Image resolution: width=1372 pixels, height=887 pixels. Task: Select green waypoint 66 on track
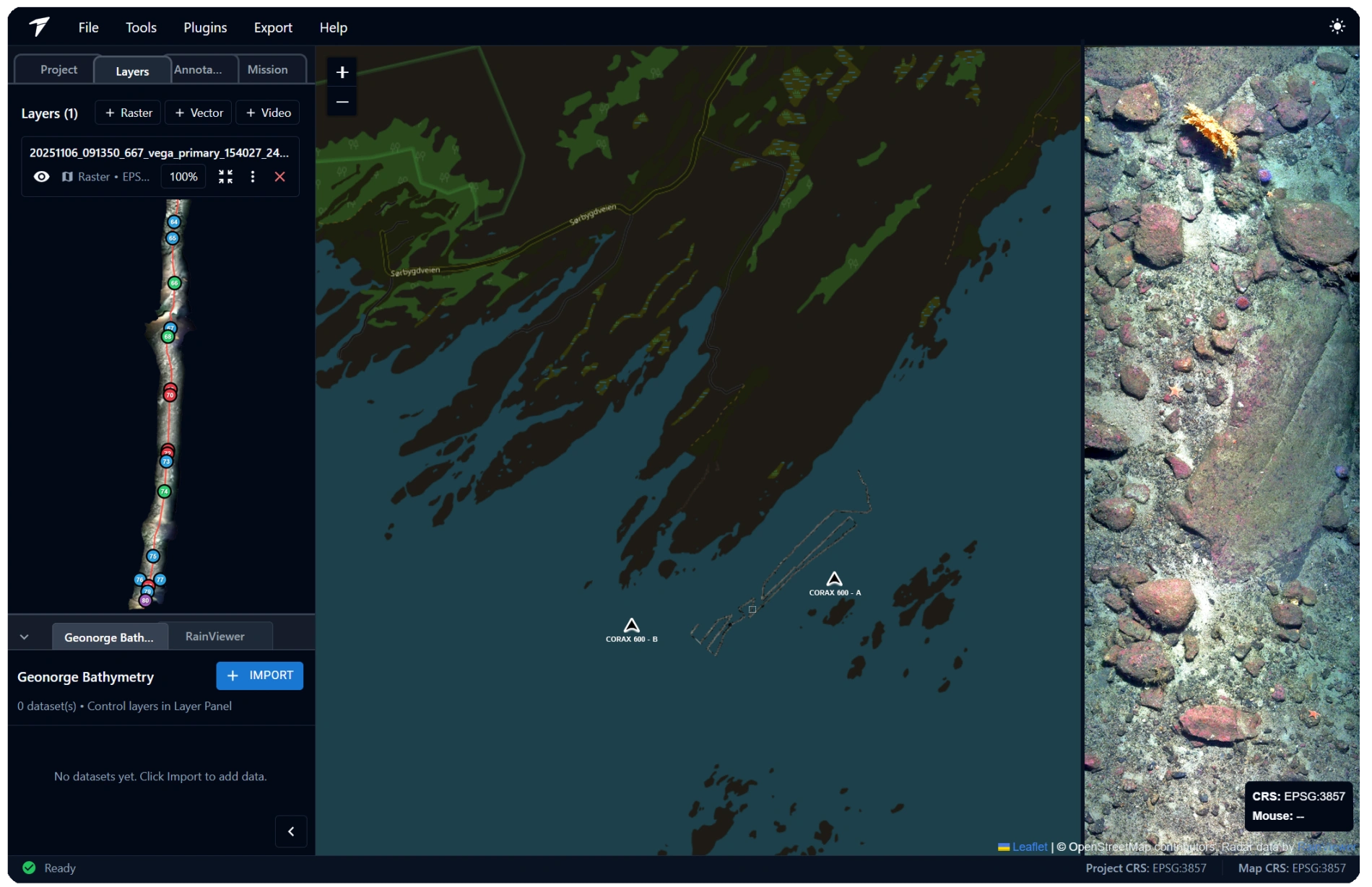click(x=174, y=283)
